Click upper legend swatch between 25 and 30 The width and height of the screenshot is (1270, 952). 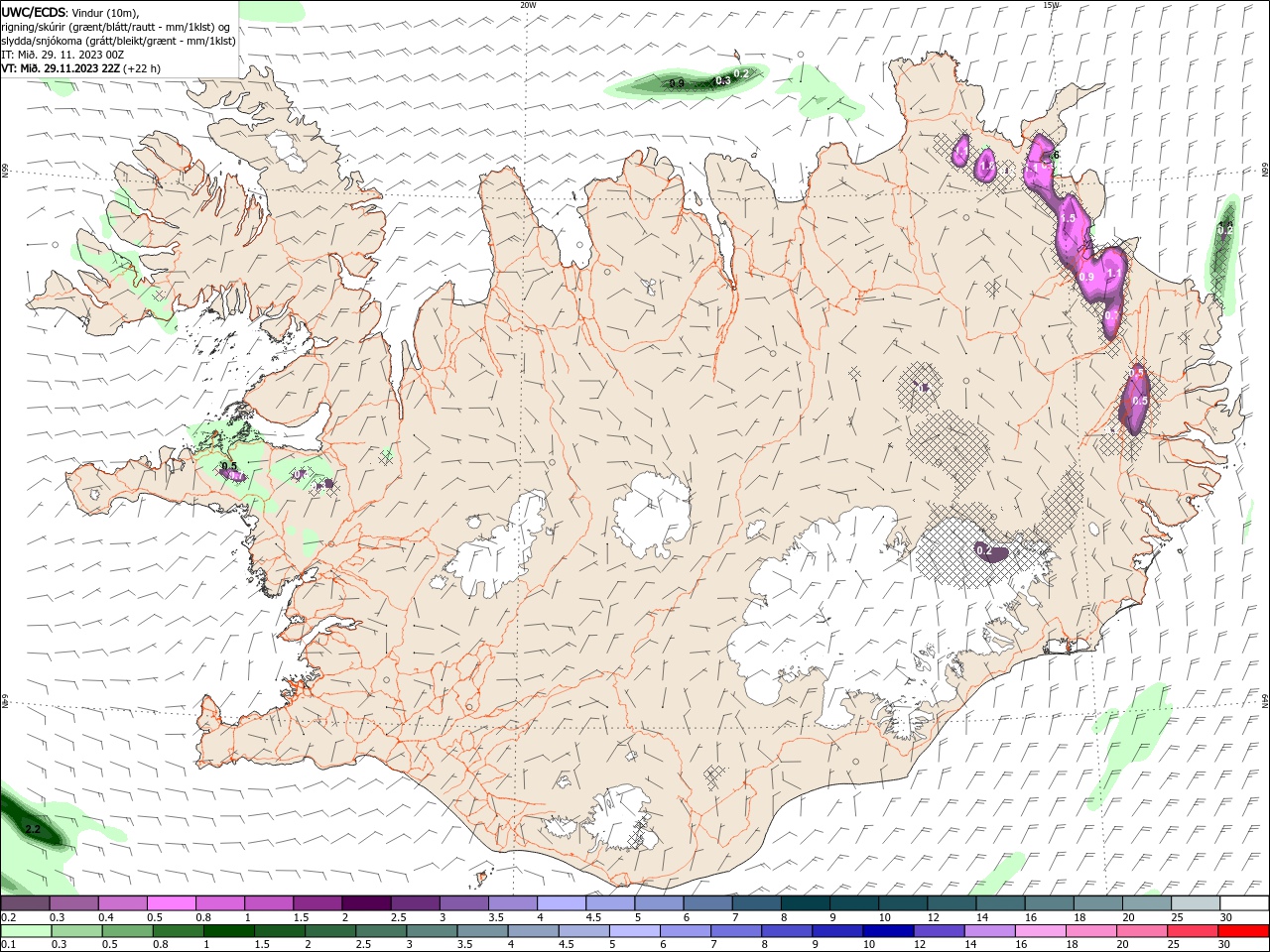point(1196,903)
